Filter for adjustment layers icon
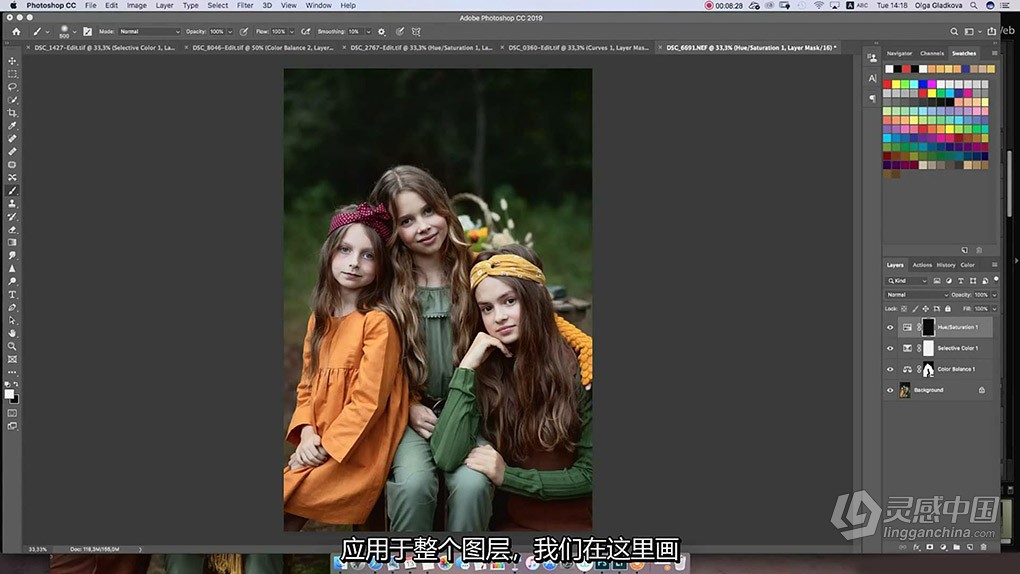Viewport: 1020px width, 574px height. coord(948,280)
